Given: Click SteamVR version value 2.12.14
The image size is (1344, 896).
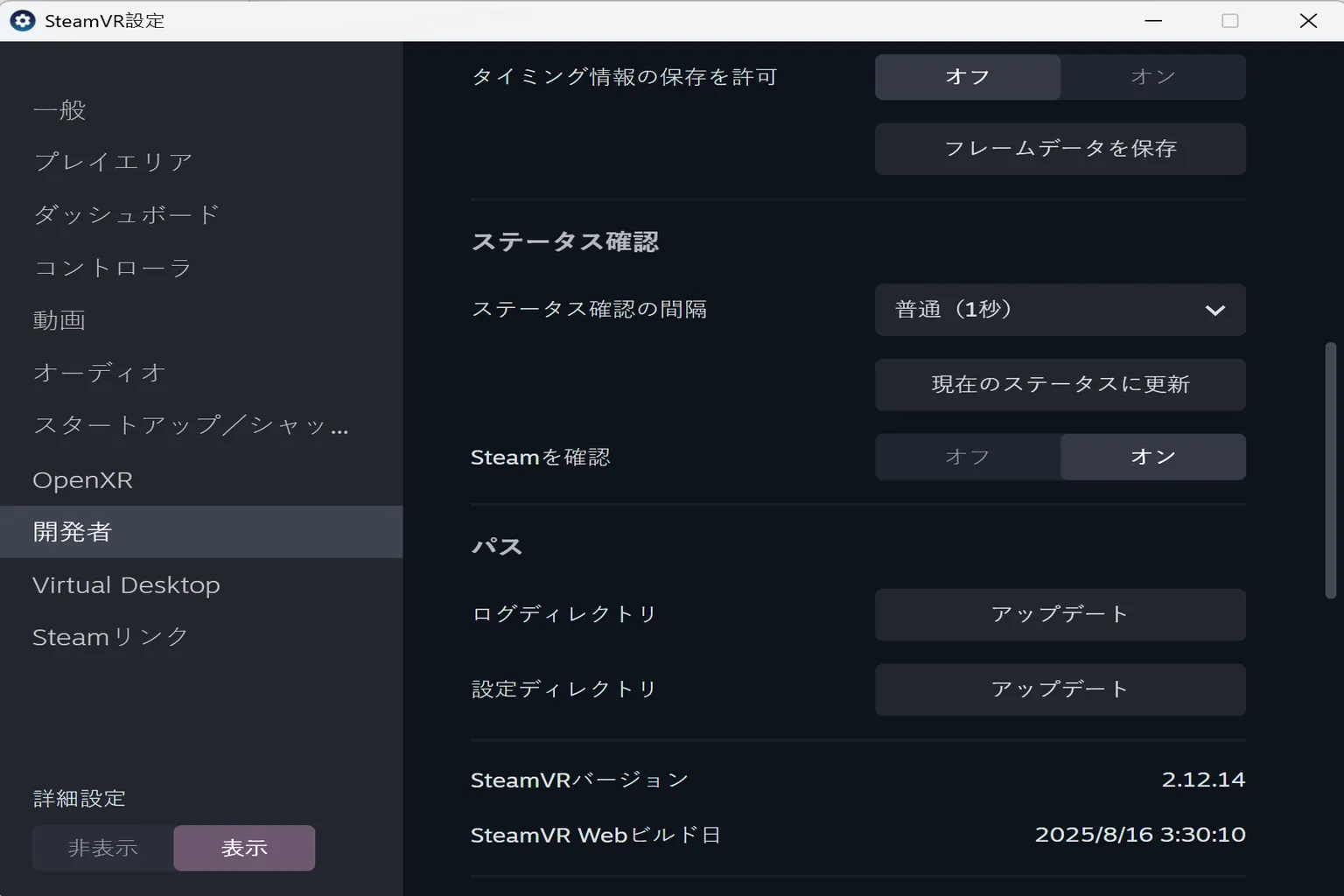Looking at the screenshot, I should point(1203,780).
